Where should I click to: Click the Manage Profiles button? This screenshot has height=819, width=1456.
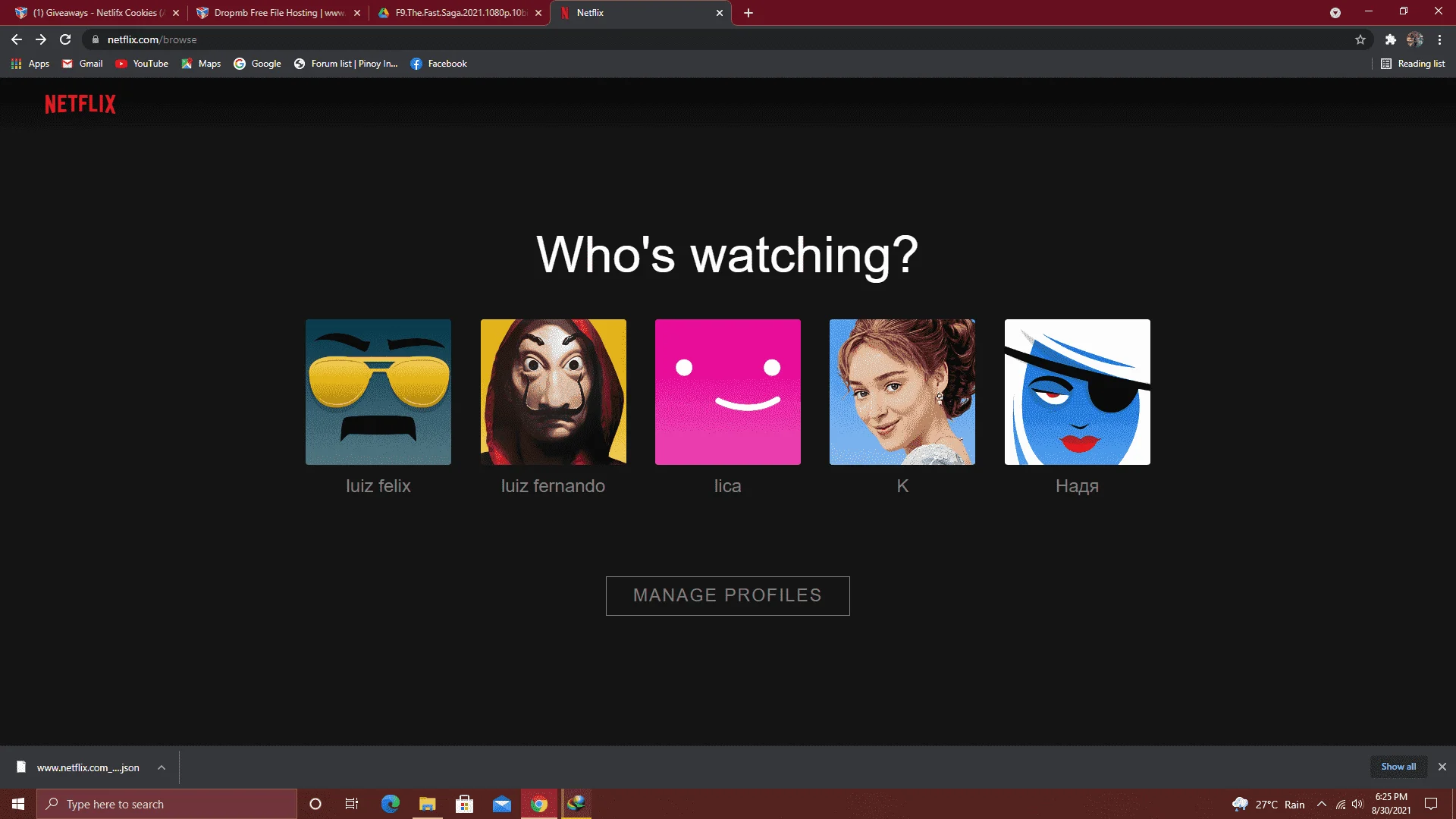(728, 596)
